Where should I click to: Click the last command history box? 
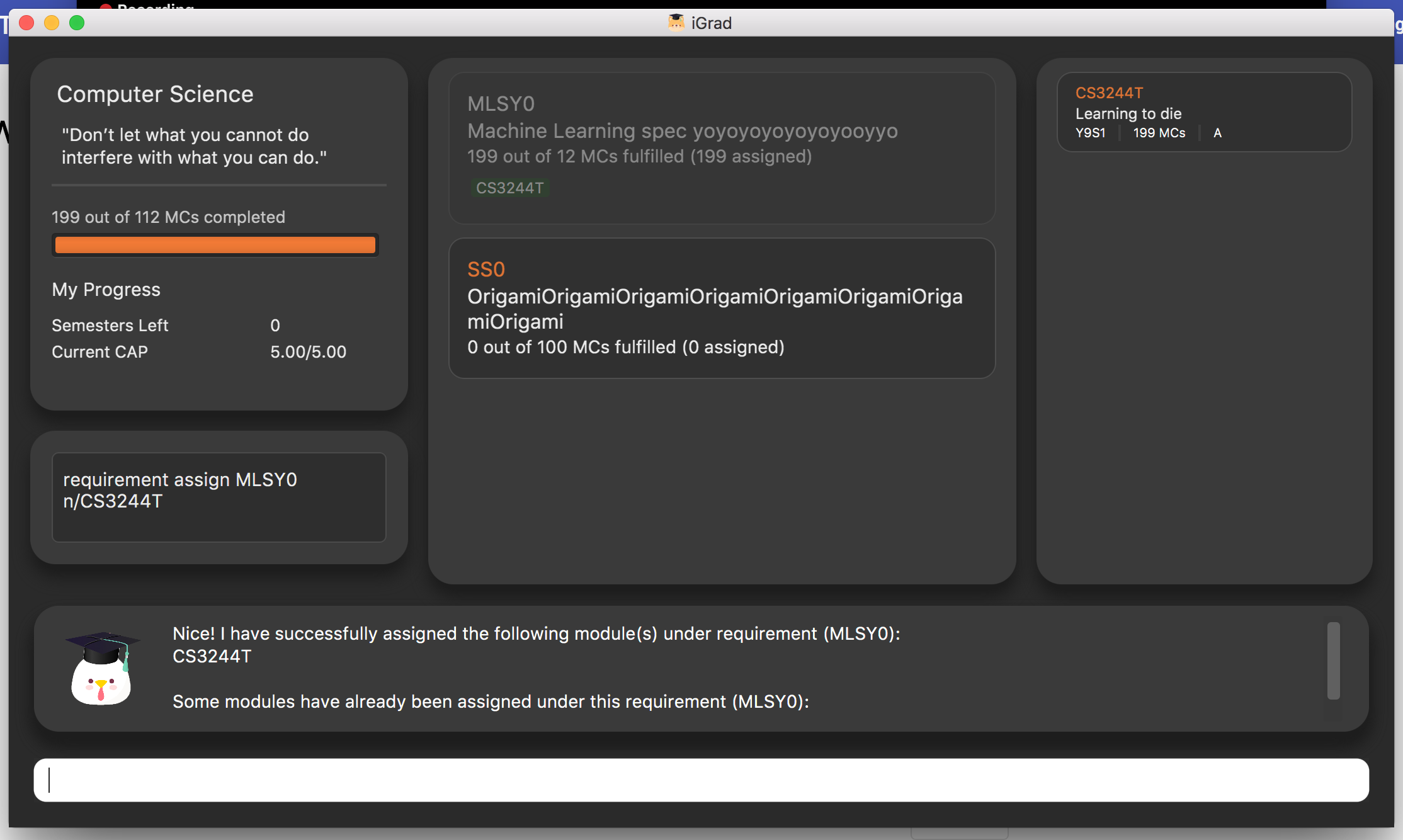pos(219,497)
